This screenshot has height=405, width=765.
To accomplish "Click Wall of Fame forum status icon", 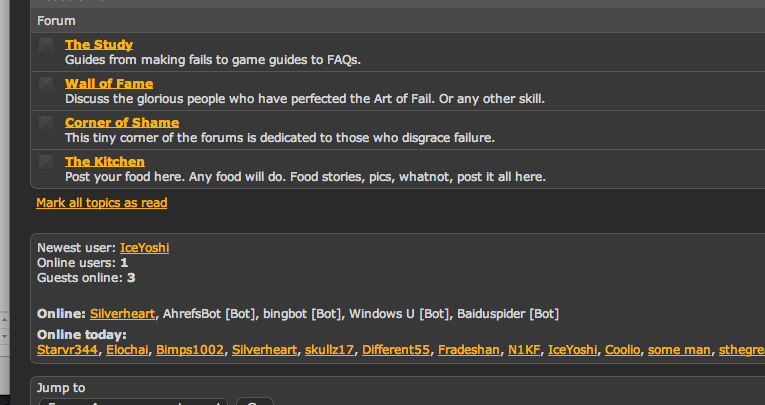I will [46, 84].
